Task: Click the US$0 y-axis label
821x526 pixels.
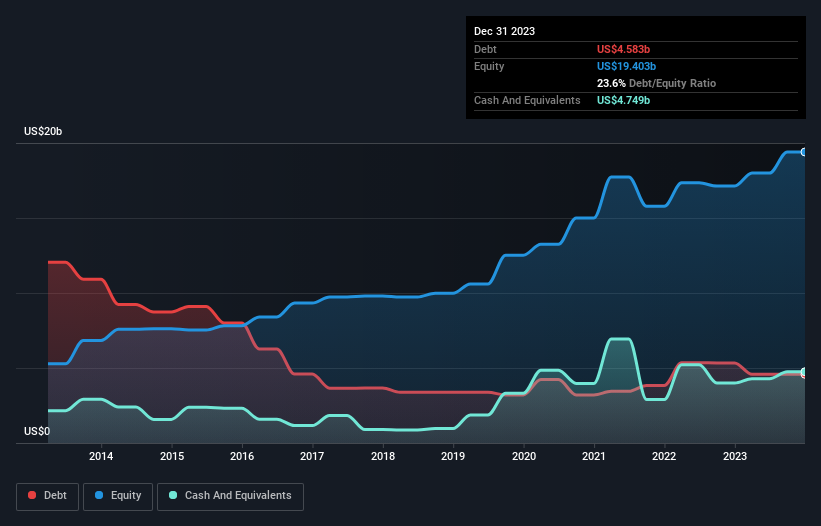Action: point(37,431)
